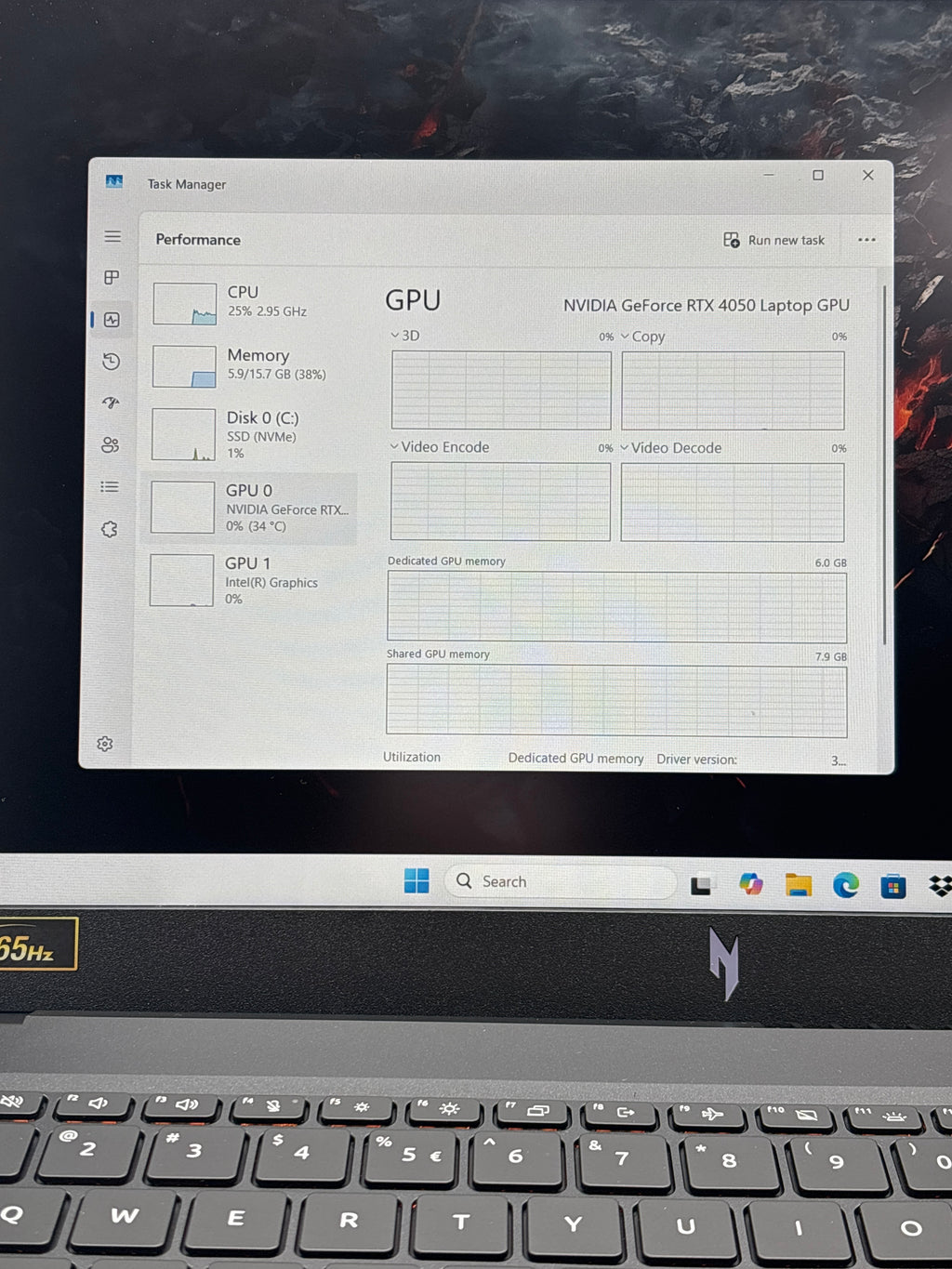Launch Microsoft Edge from the taskbar
Screen dimensions: 952x1269
pos(845,886)
